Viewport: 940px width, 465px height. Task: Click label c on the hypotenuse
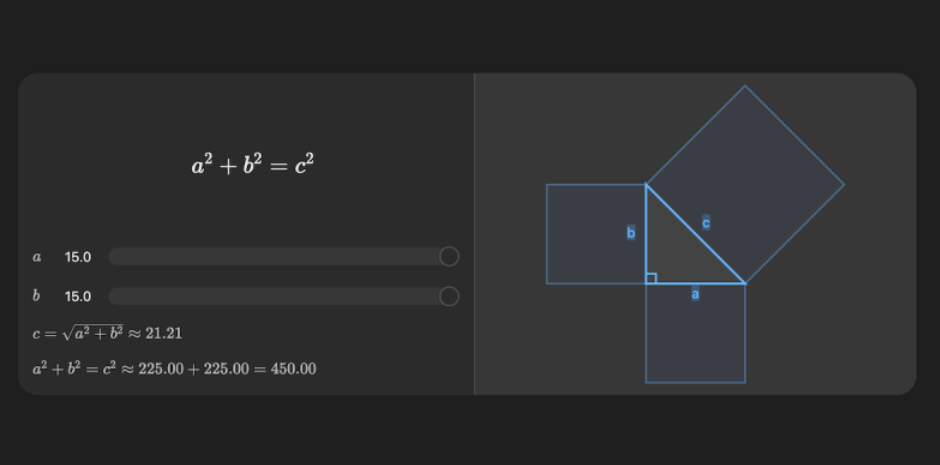706,223
